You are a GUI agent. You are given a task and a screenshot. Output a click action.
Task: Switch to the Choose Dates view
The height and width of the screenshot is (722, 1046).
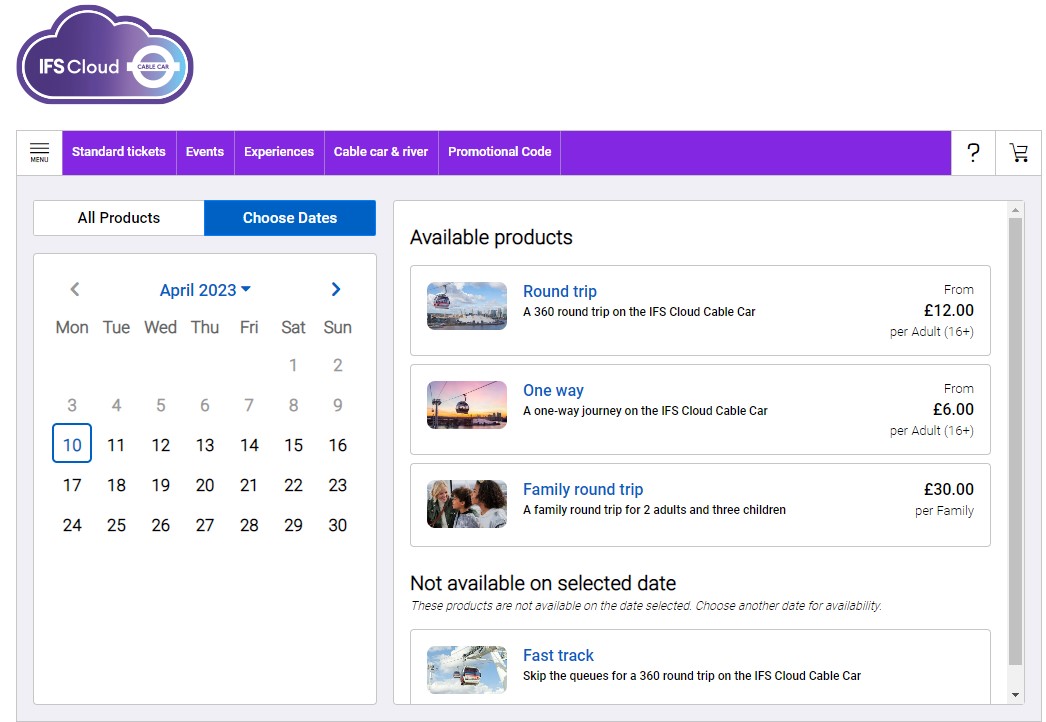[x=290, y=218]
